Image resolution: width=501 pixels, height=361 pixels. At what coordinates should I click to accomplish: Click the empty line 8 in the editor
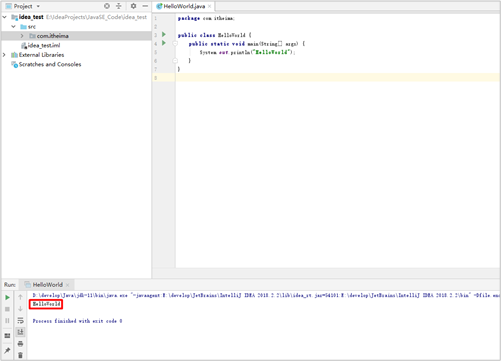pyautogui.click(x=337, y=78)
